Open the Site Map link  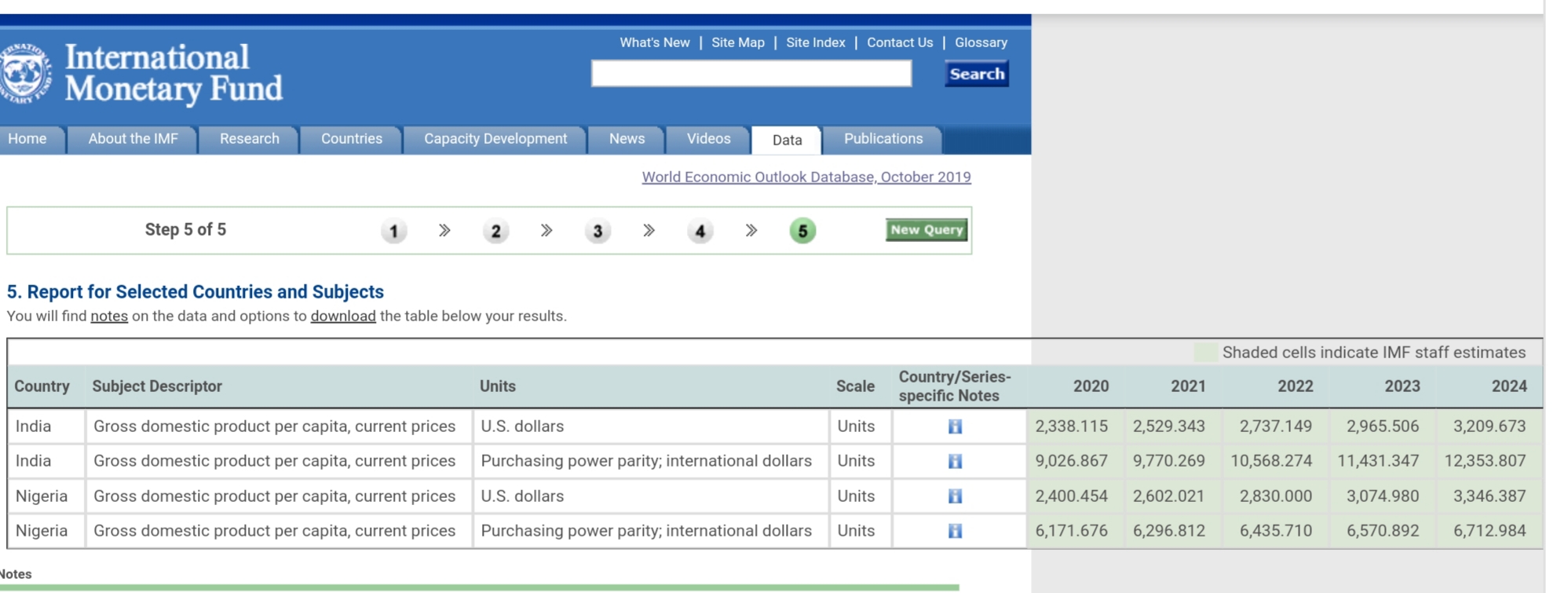[737, 42]
